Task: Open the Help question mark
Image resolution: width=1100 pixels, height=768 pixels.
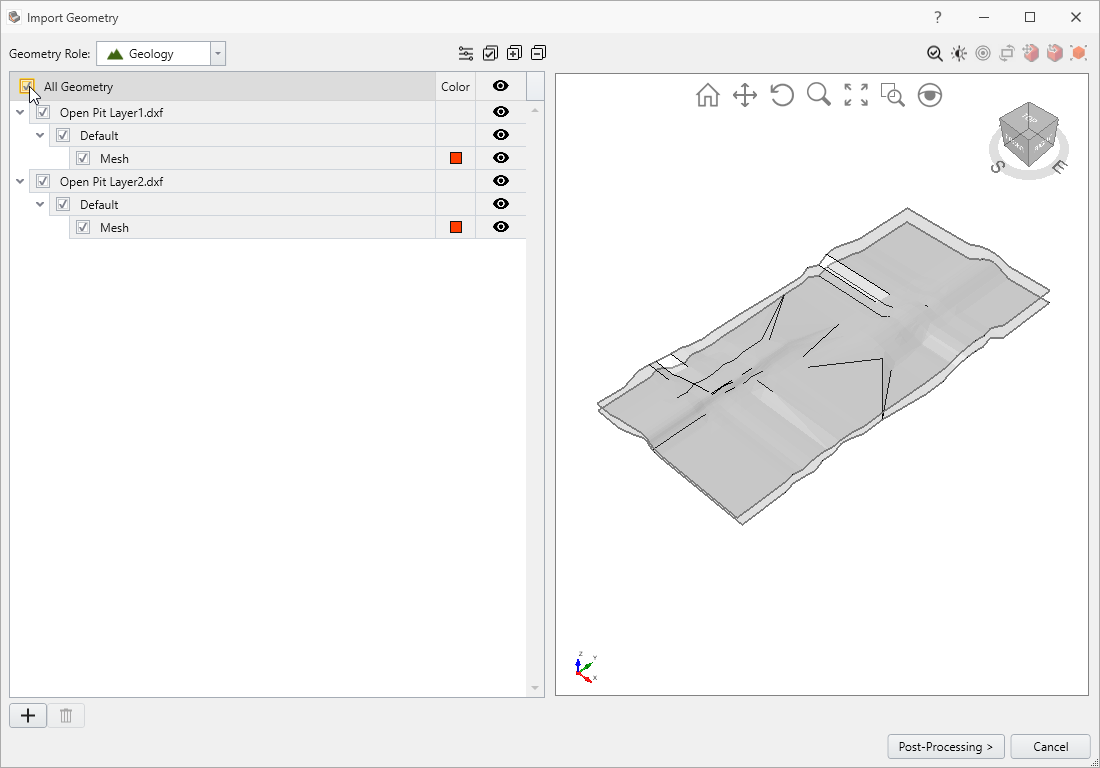Action: click(x=937, y=18)
